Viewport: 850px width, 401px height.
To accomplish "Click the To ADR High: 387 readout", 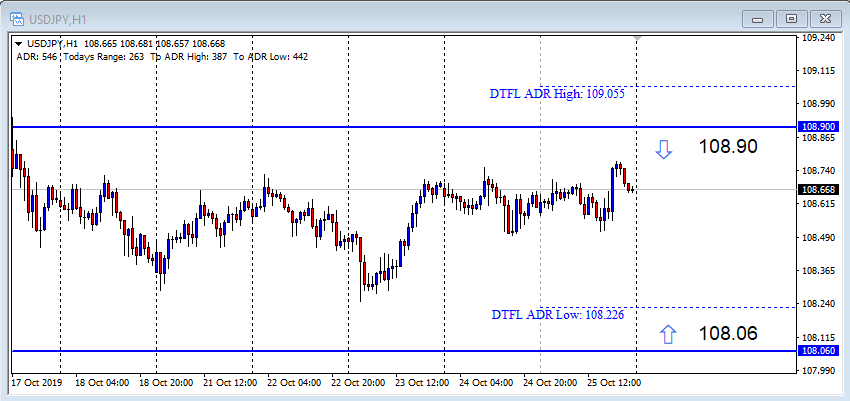I will coord(189,56).
